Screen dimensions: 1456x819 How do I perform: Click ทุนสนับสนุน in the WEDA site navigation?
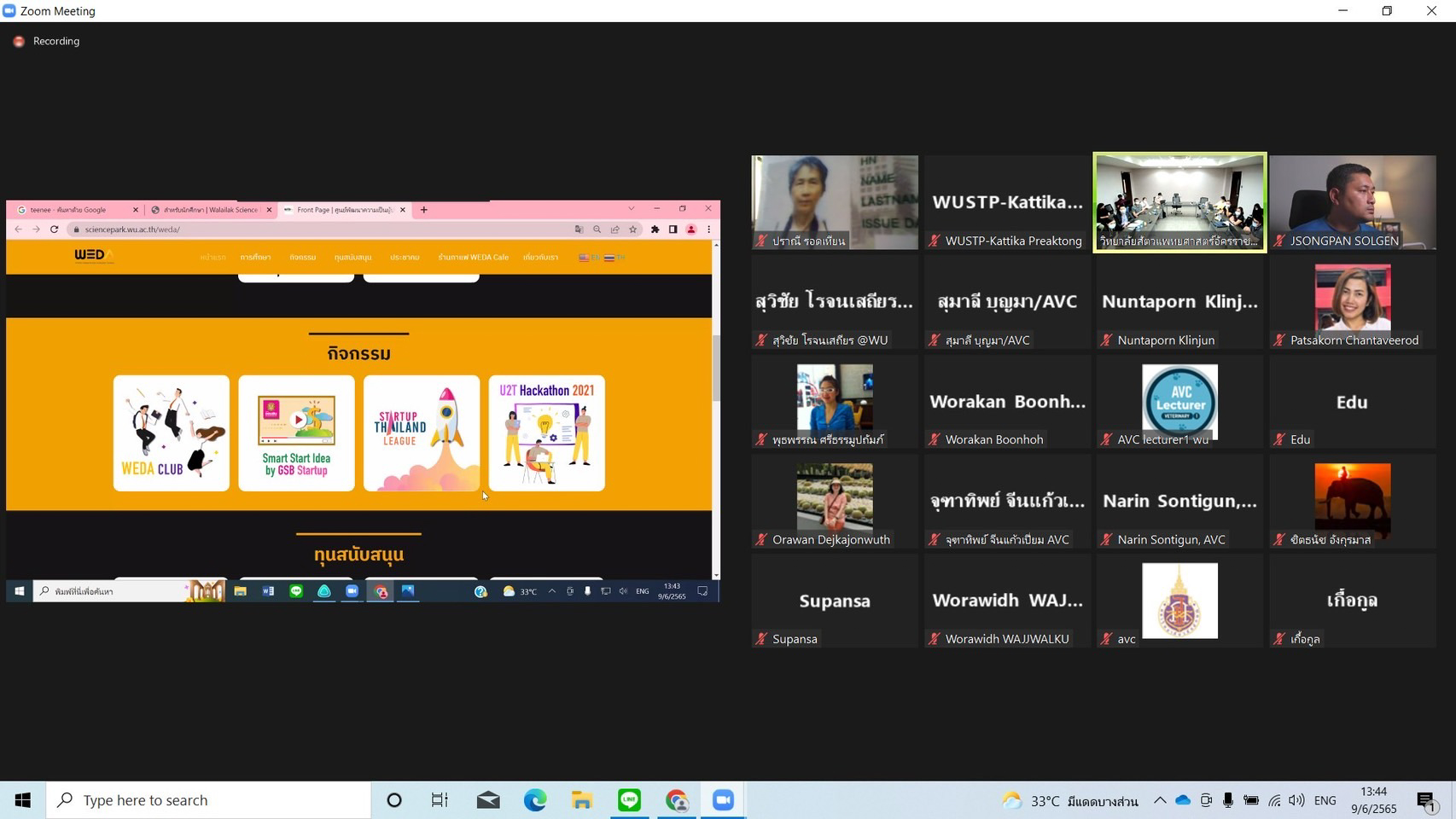[x=352, y=257]
